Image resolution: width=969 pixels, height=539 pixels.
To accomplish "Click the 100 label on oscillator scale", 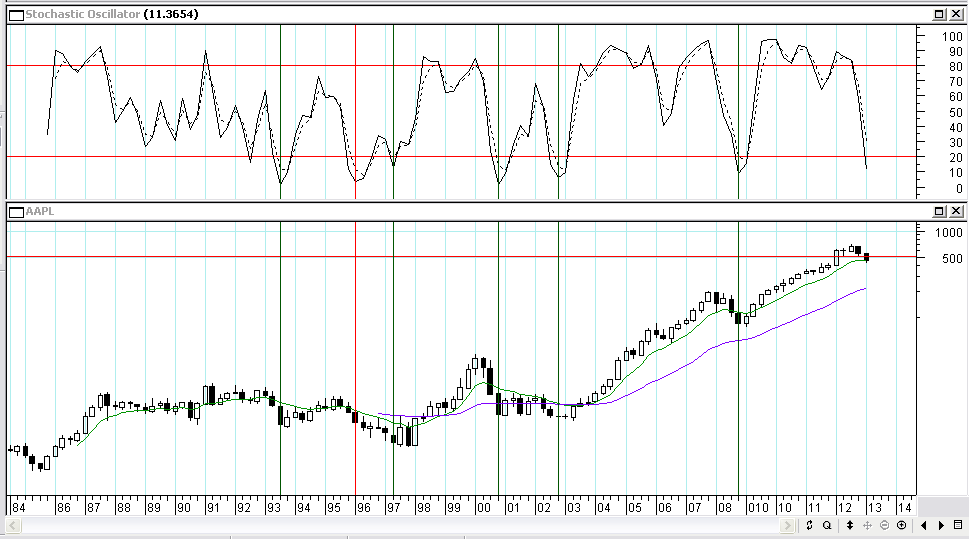I will coord(952,36).
